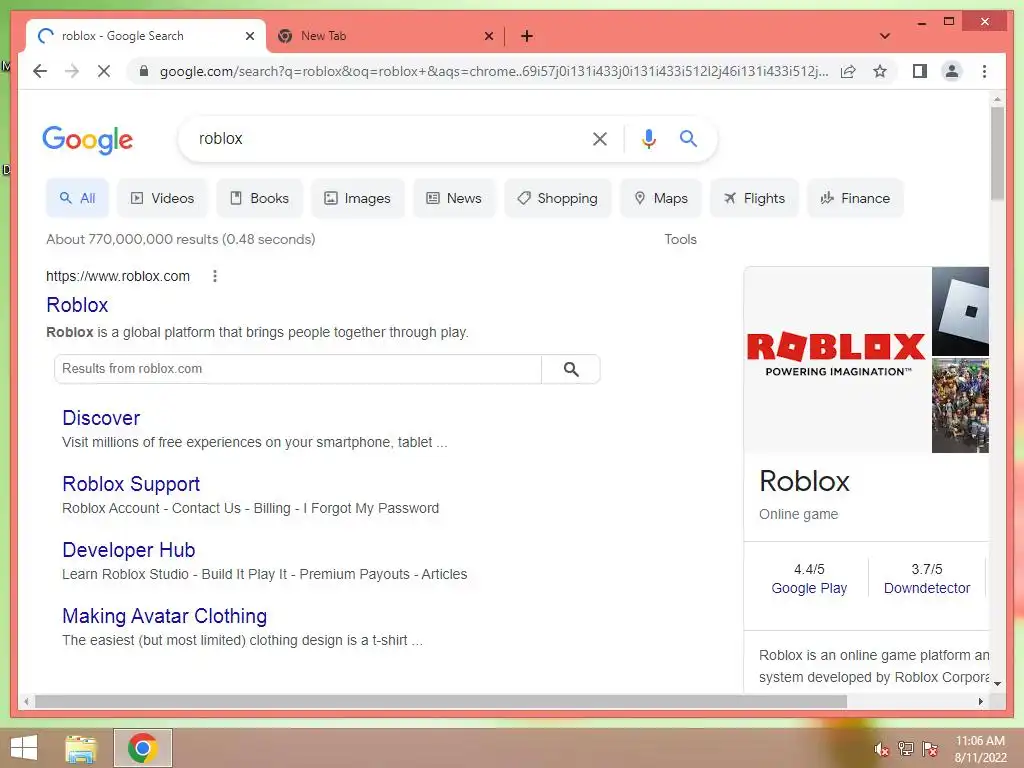Select the roblox - Google Search tab
The image size is (1024, 768).
point(145,36)
